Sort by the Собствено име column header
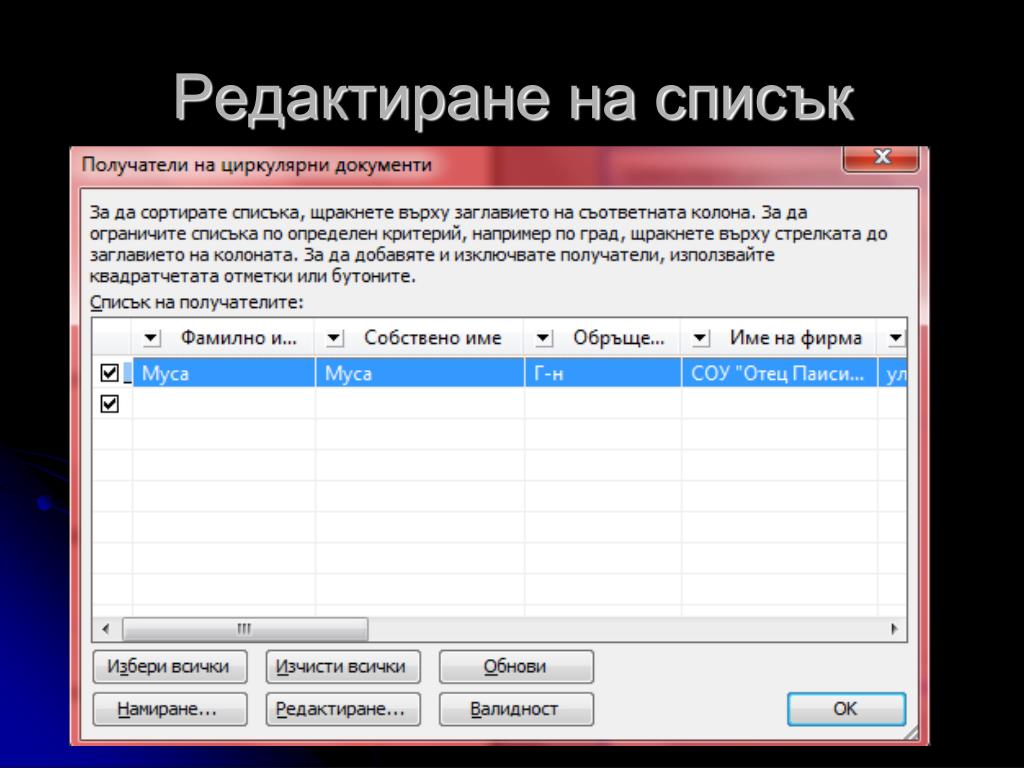The height and width of the screenshot is (768, 1024). click(432, 338)
